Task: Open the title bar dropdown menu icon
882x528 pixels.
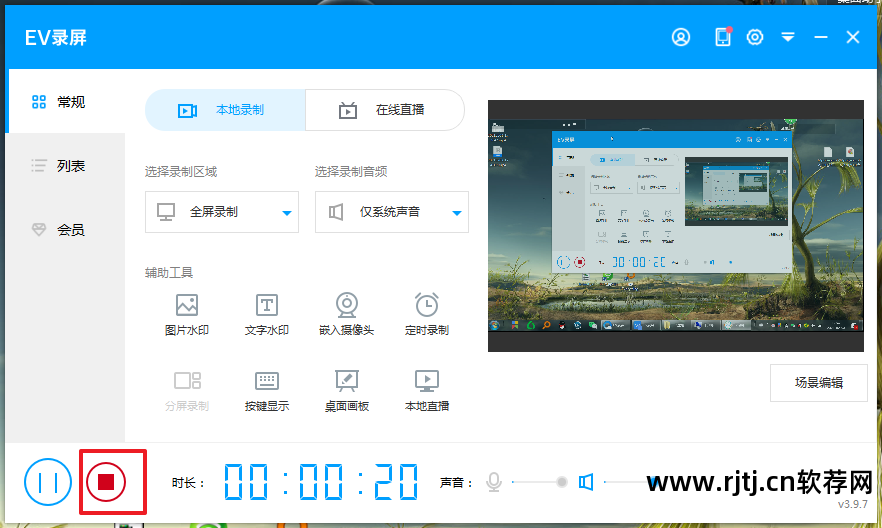Action: 788,37
